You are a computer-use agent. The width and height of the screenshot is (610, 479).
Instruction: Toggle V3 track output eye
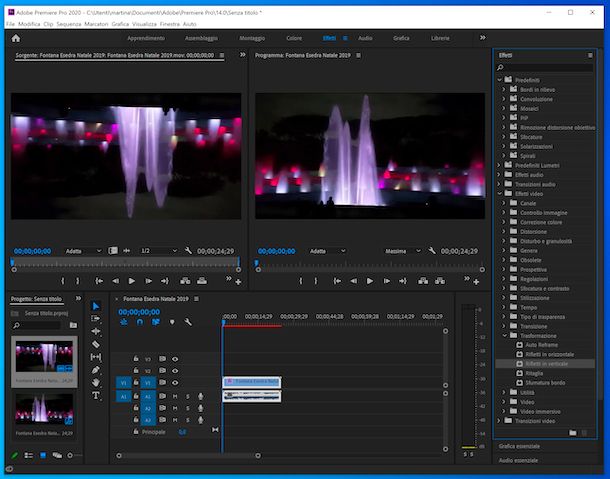pyautogui.click(x=175, y=359)
